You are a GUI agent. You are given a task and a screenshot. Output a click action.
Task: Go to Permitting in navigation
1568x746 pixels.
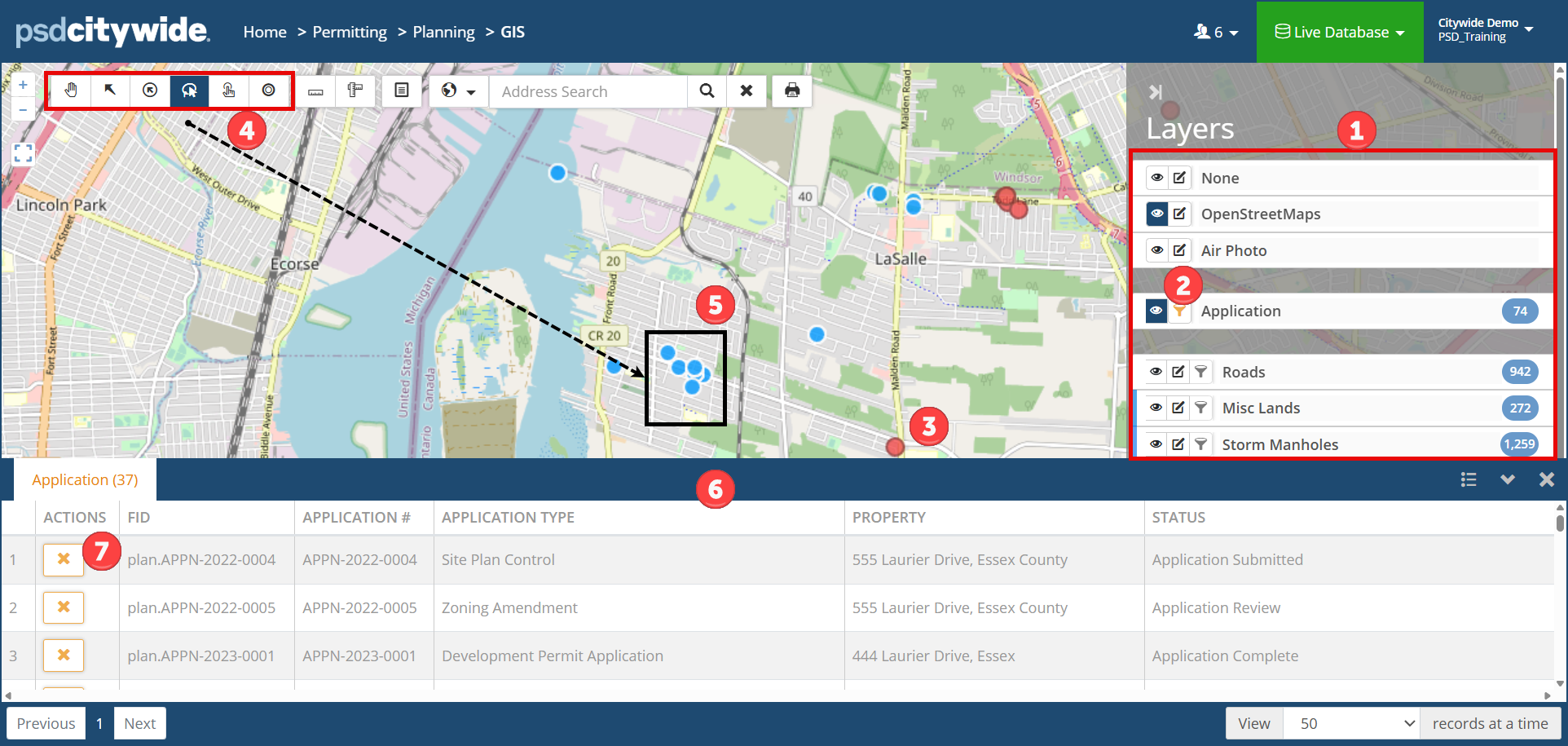[350, 32]
